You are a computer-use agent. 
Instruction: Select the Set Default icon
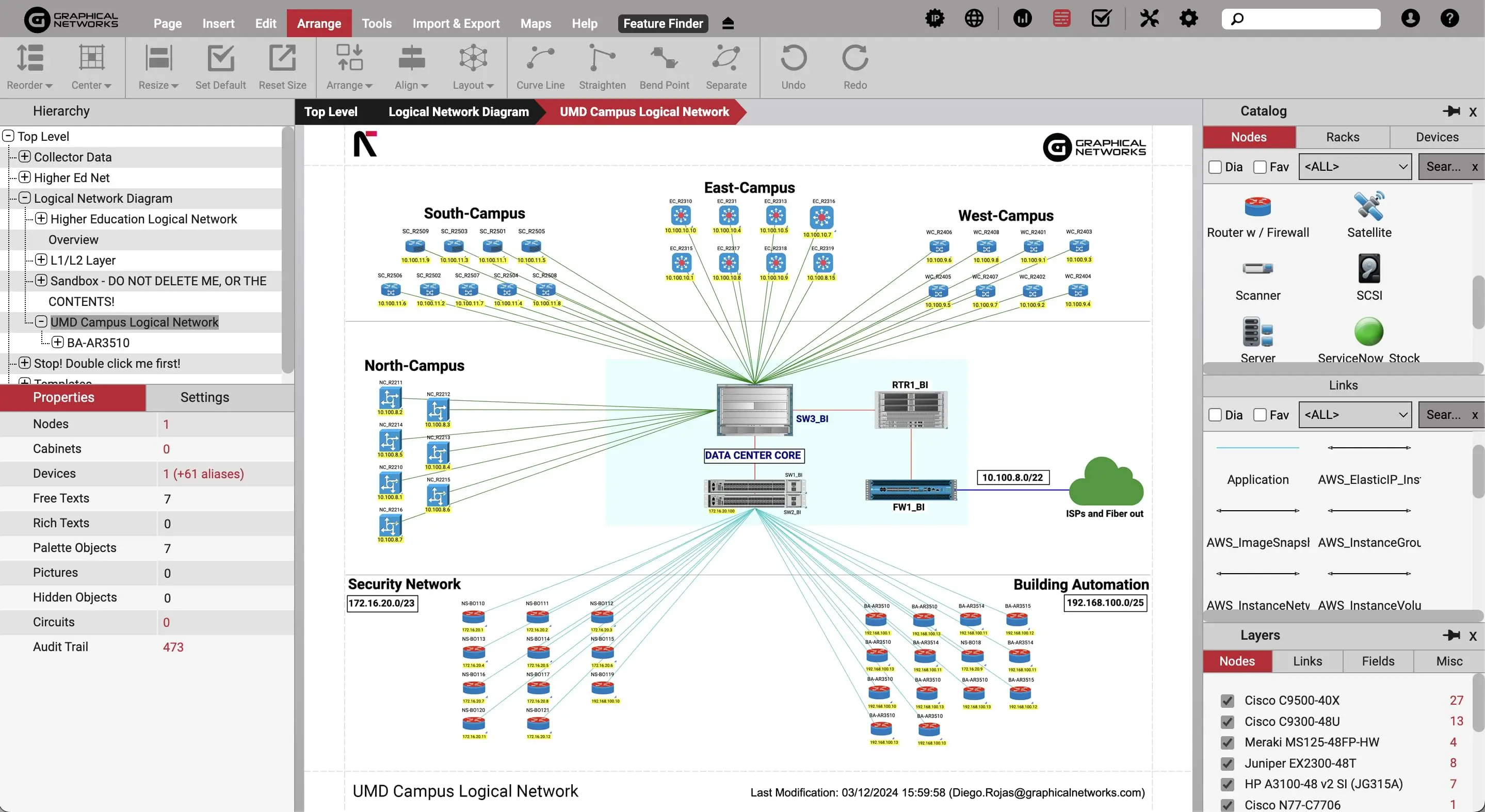click(220, 59)
